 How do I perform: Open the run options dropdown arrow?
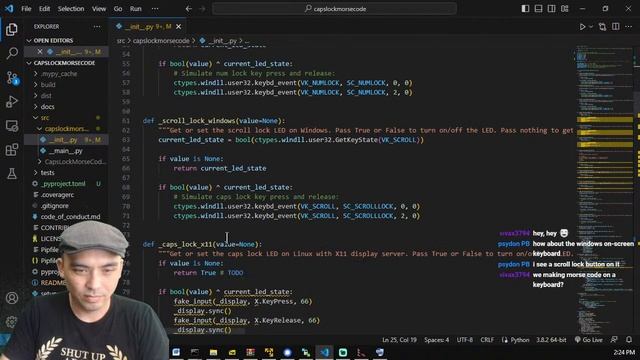(591, 27)
